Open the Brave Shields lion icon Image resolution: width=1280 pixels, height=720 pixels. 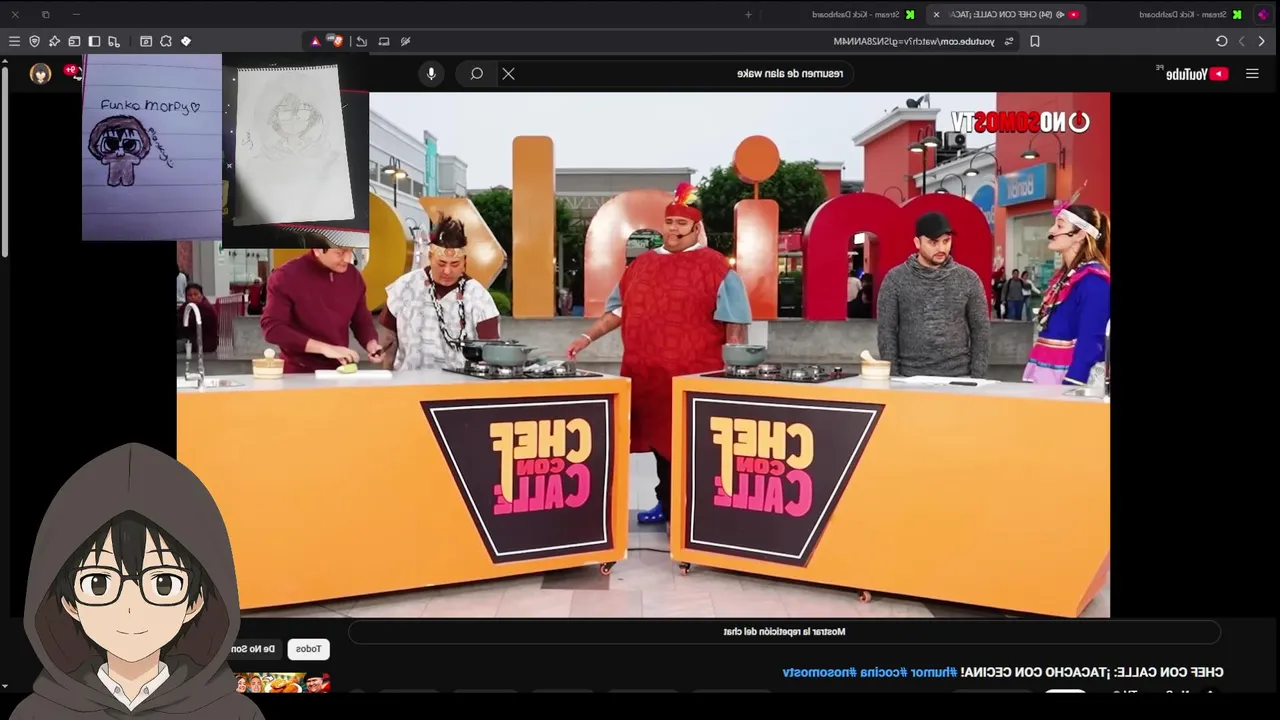(x=337, y=41)
